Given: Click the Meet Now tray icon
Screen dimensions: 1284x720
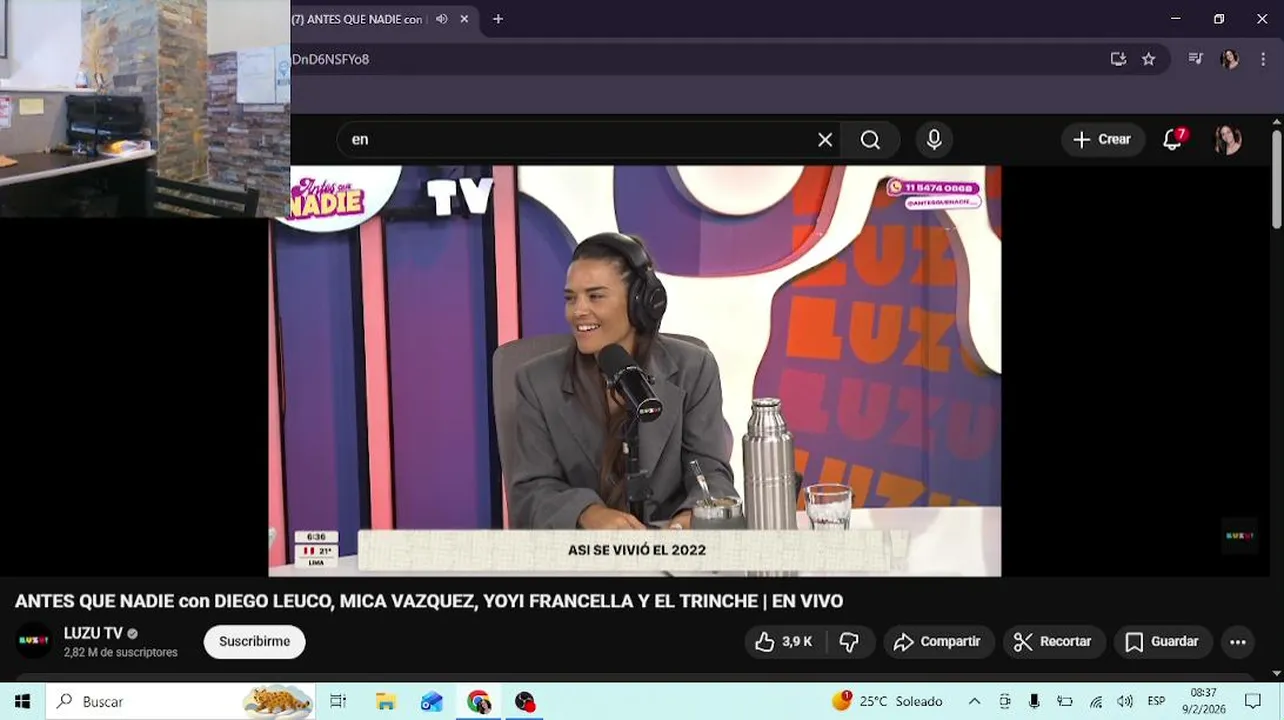Looking at the screenshot, I should coord(1005,701).
